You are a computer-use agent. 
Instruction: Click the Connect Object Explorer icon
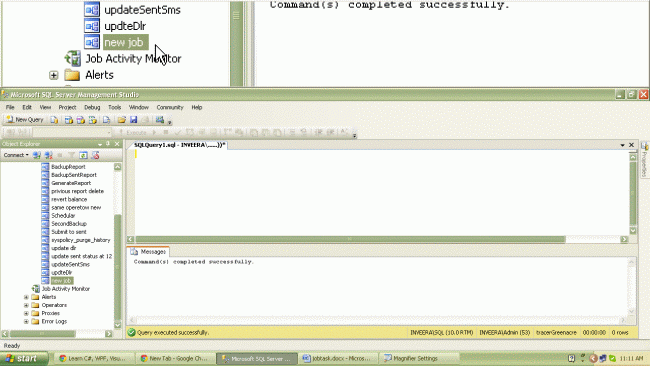[37, 155]
